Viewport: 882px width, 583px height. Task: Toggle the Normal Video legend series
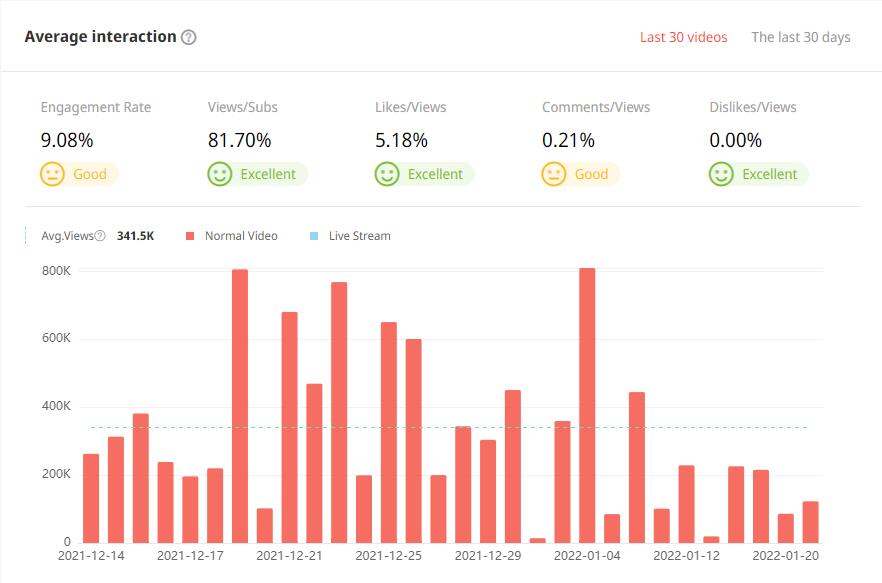(240, 236)
